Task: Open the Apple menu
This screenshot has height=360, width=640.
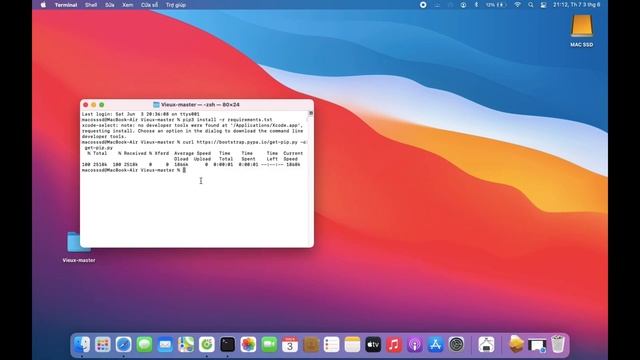Action: pos(43,5)
